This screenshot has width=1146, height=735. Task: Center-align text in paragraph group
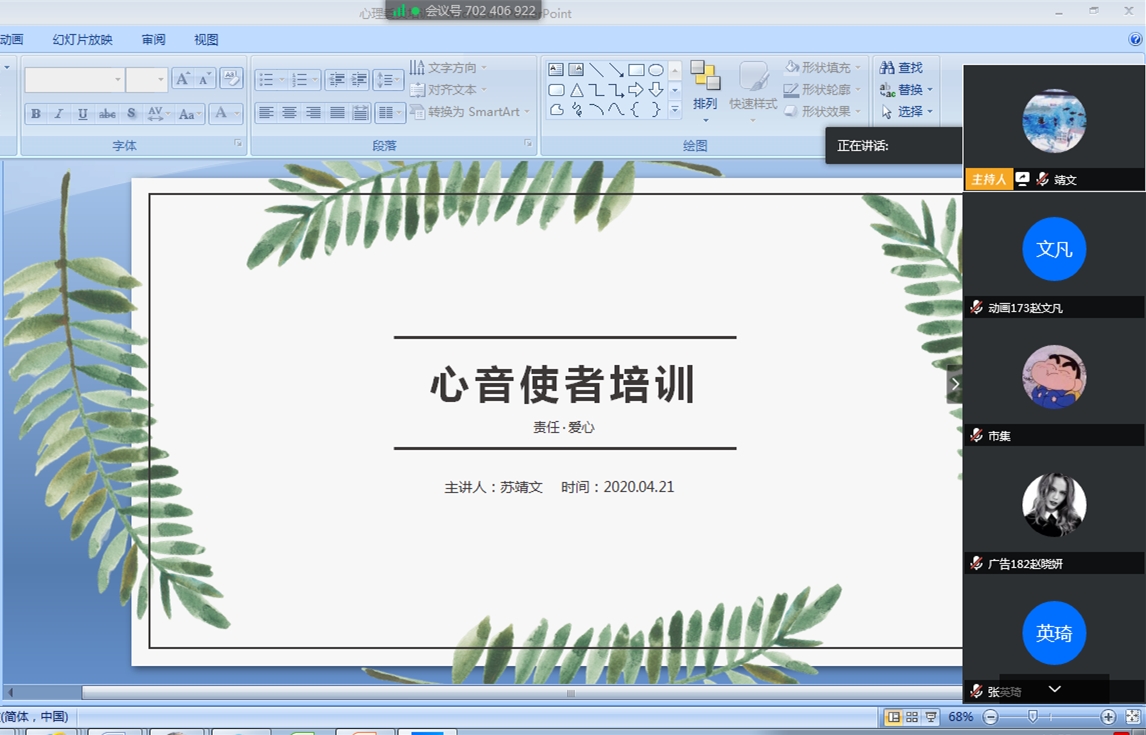click(x=290, y=113)
